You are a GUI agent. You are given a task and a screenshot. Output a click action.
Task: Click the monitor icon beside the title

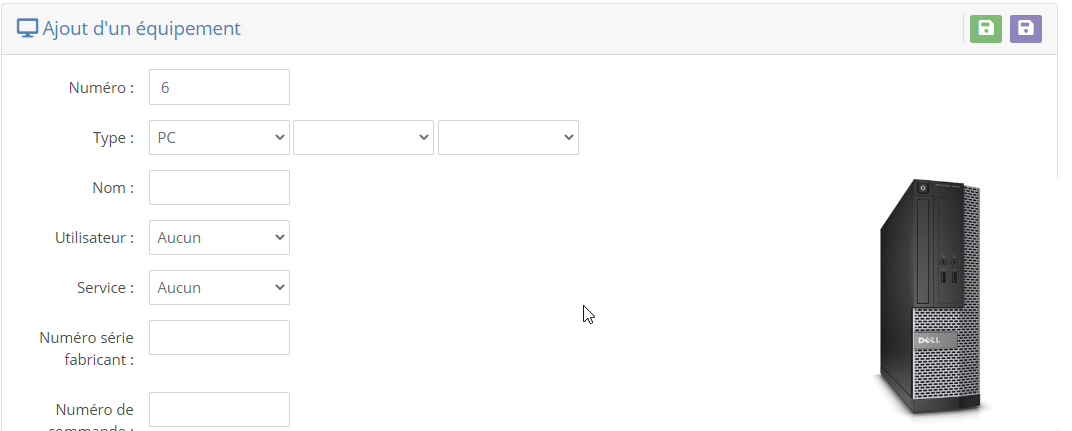pyautogui.click(x=27, y=29)
